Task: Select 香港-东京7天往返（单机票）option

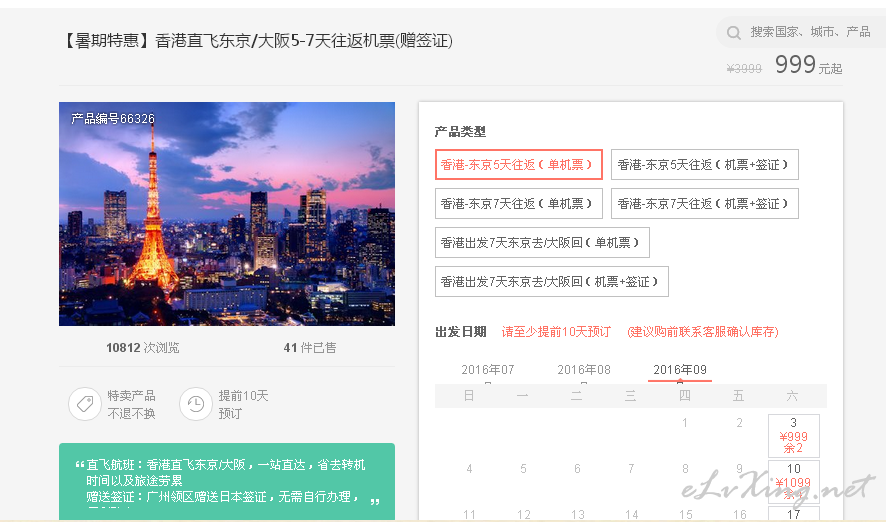Action: pos(519,203)
